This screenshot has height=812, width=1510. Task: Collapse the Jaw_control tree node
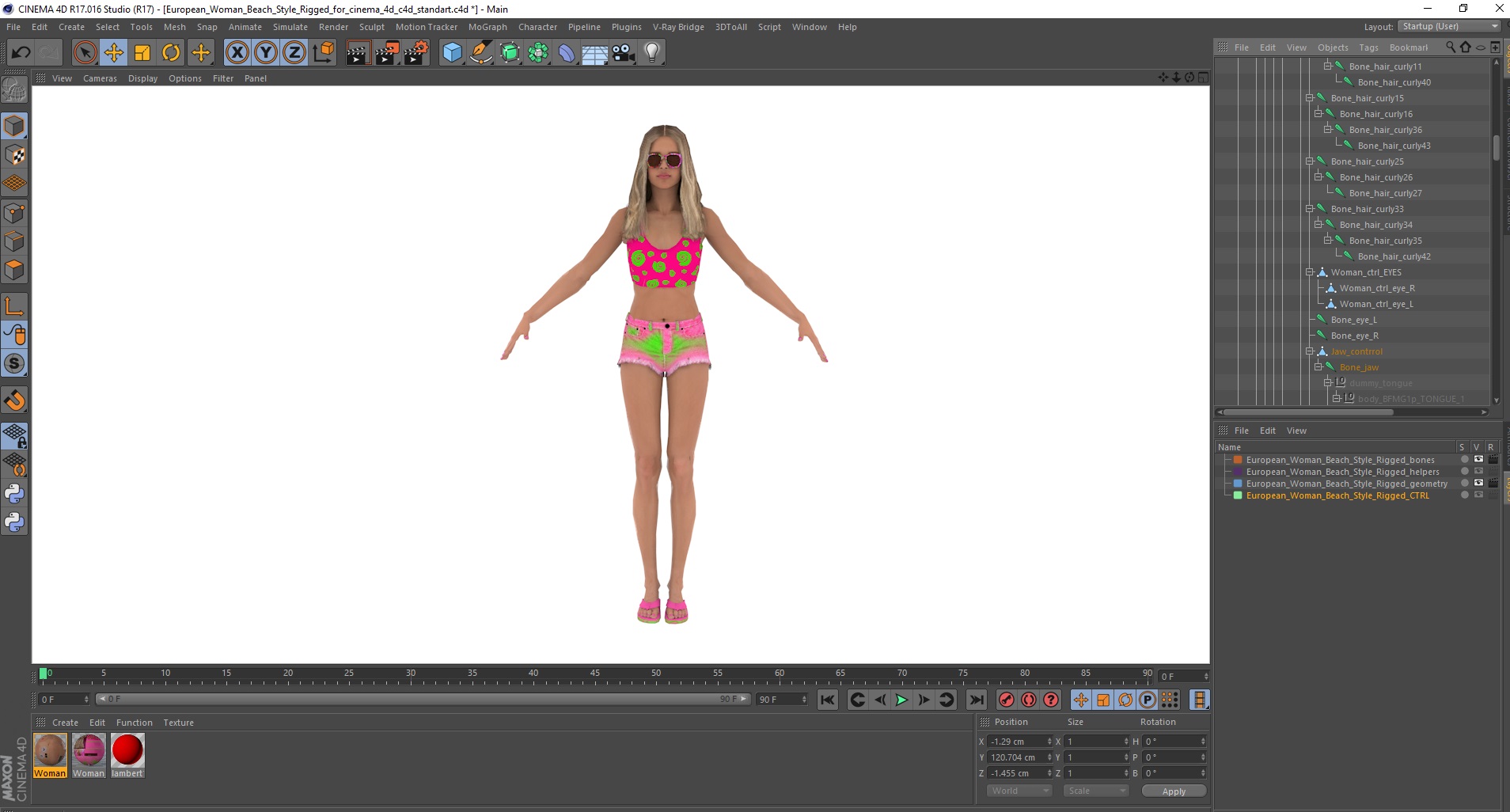click(1310, 351)
